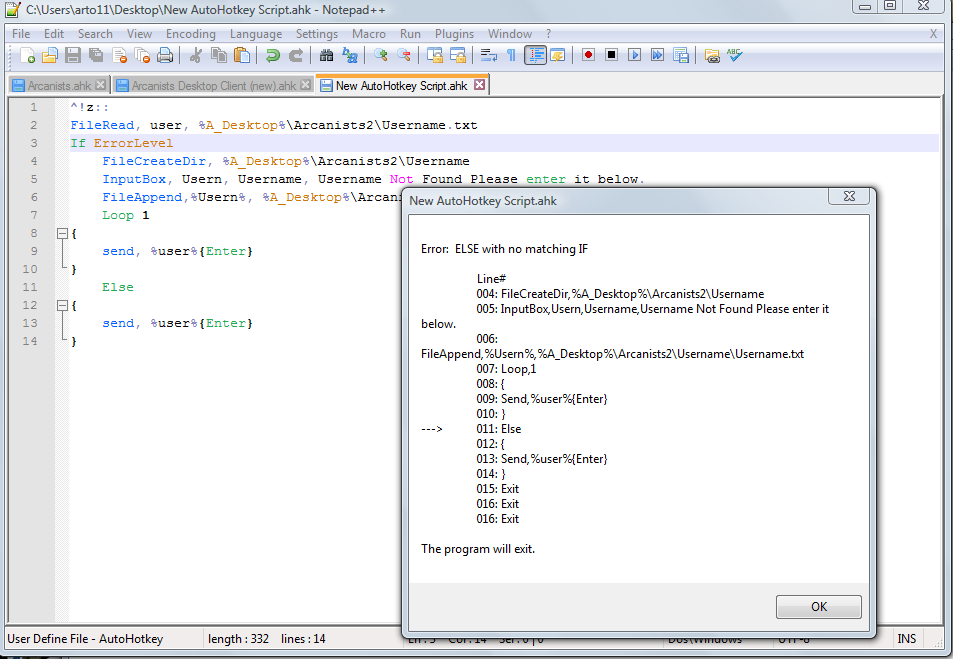Open the ? help menu
Viewport: 953px width, 659px height.
coord(548,34)
